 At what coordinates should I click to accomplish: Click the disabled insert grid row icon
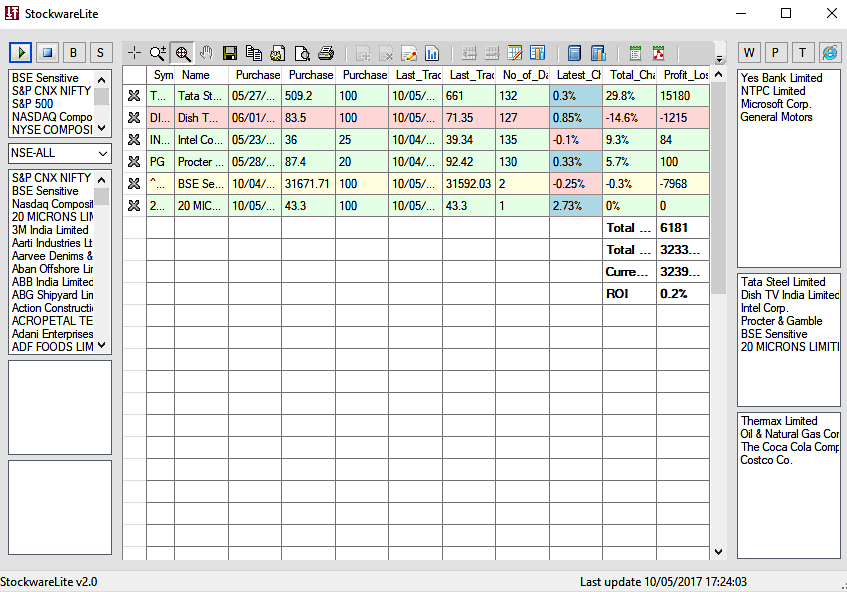(469, 53)
